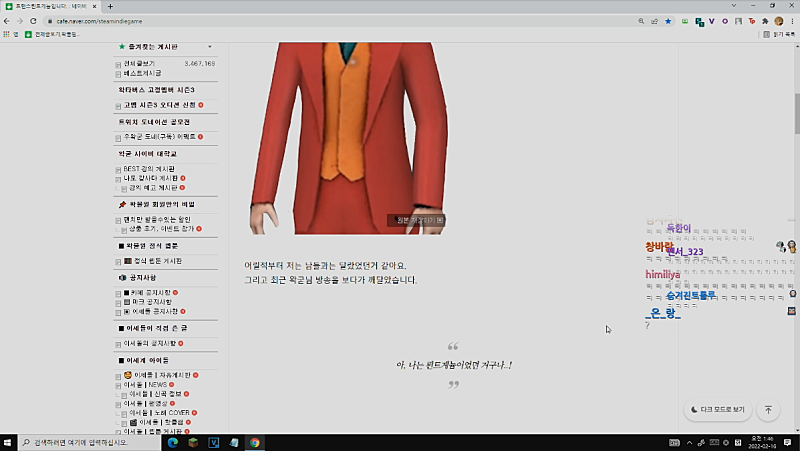Click the bookmark star in the address bar
Viewport: 800px width, 451px height.
tap(668, 20)
